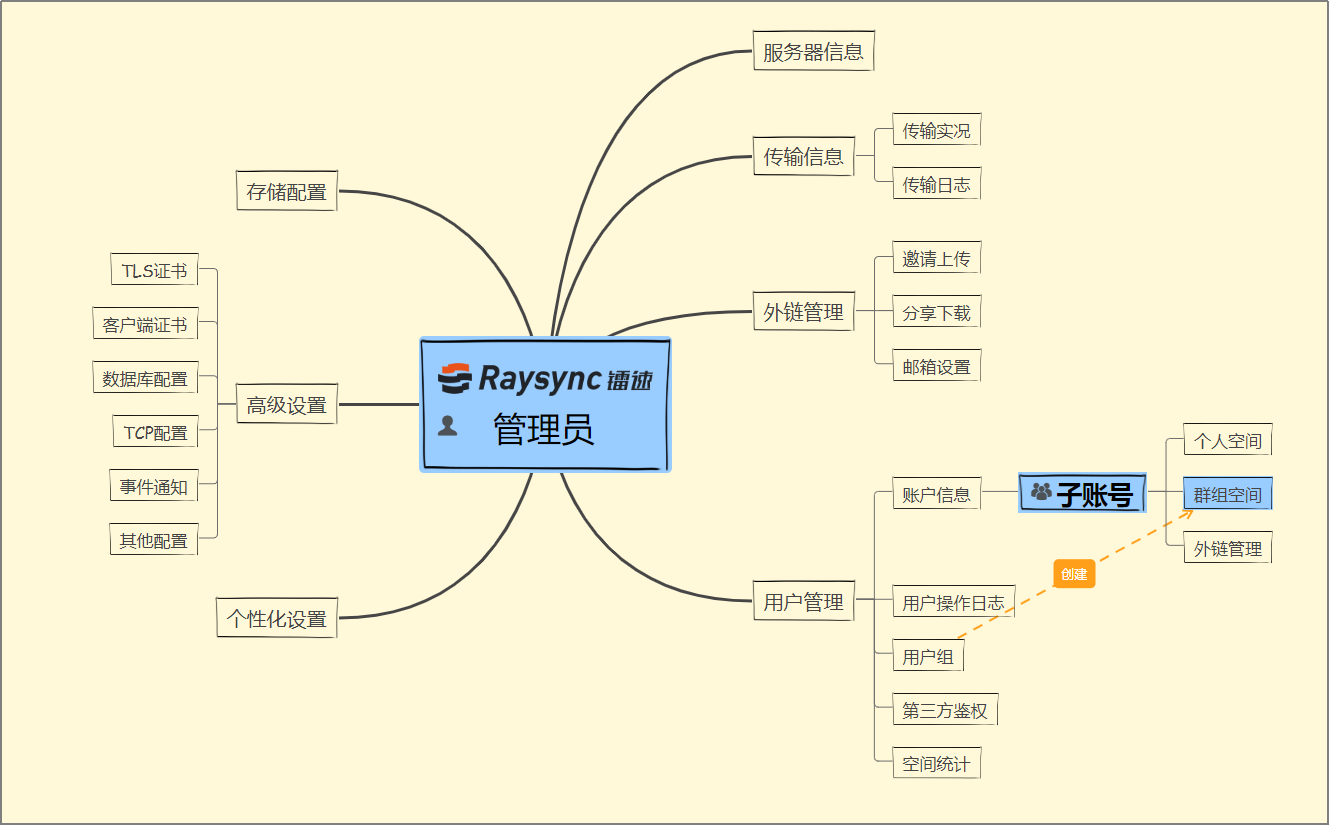Click 外链管理 under 子账号
The width and height of the screenshot is (1330, 827).
coord(1228,548)
